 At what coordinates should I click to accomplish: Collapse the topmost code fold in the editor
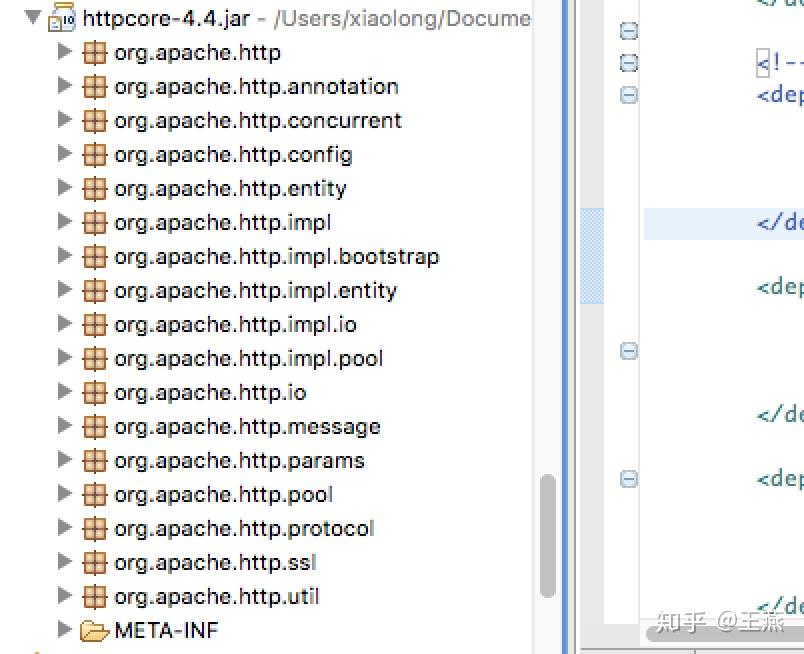(x=628, y=30)
